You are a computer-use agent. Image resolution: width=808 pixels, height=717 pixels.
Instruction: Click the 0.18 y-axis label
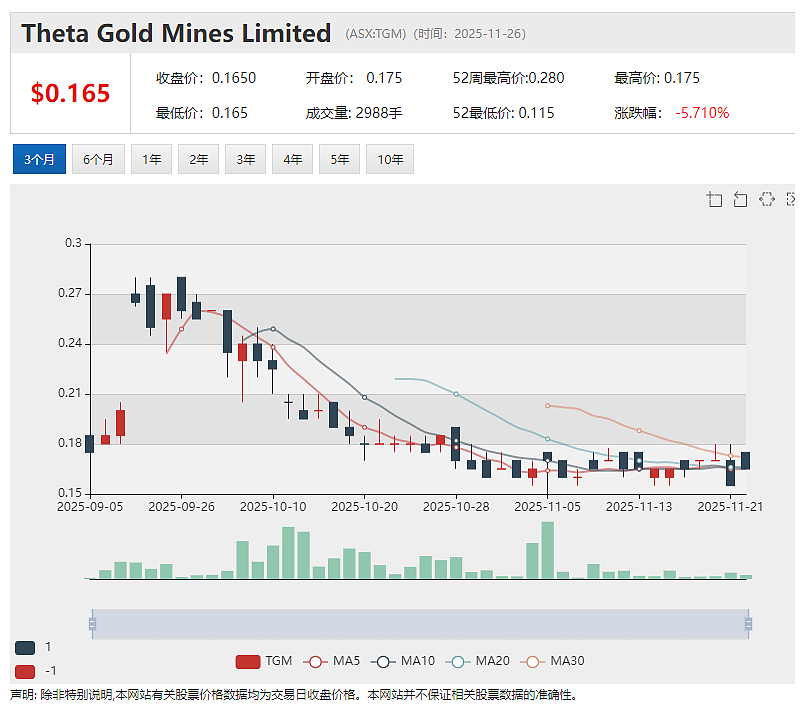(70, 443)
